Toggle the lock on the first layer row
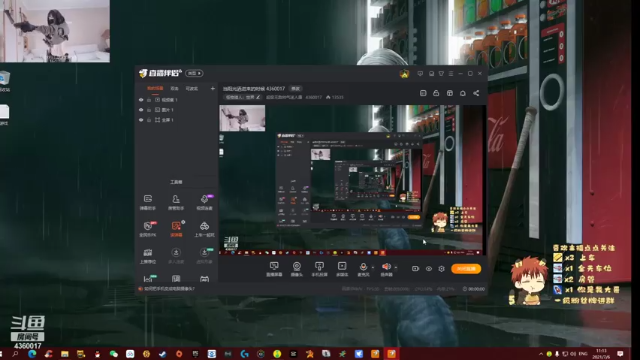 point(149,100)
